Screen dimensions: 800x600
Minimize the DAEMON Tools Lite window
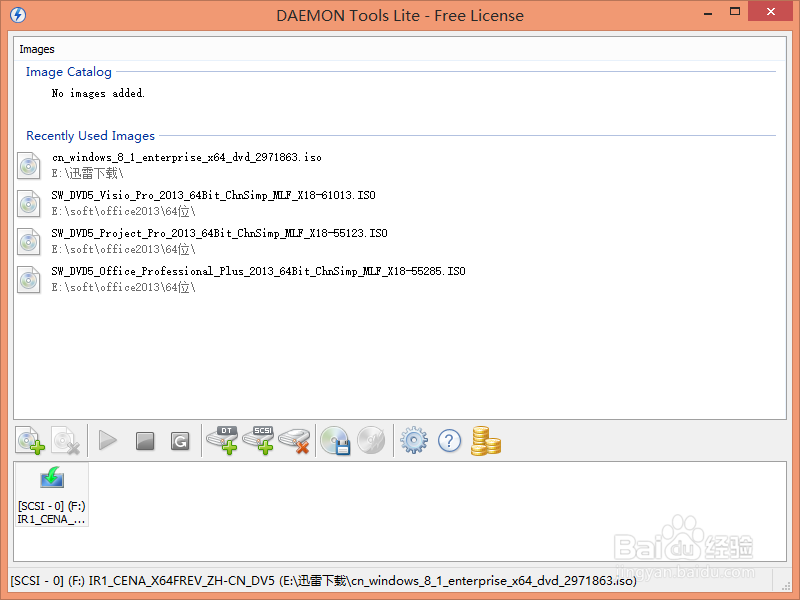pos(708,13)
